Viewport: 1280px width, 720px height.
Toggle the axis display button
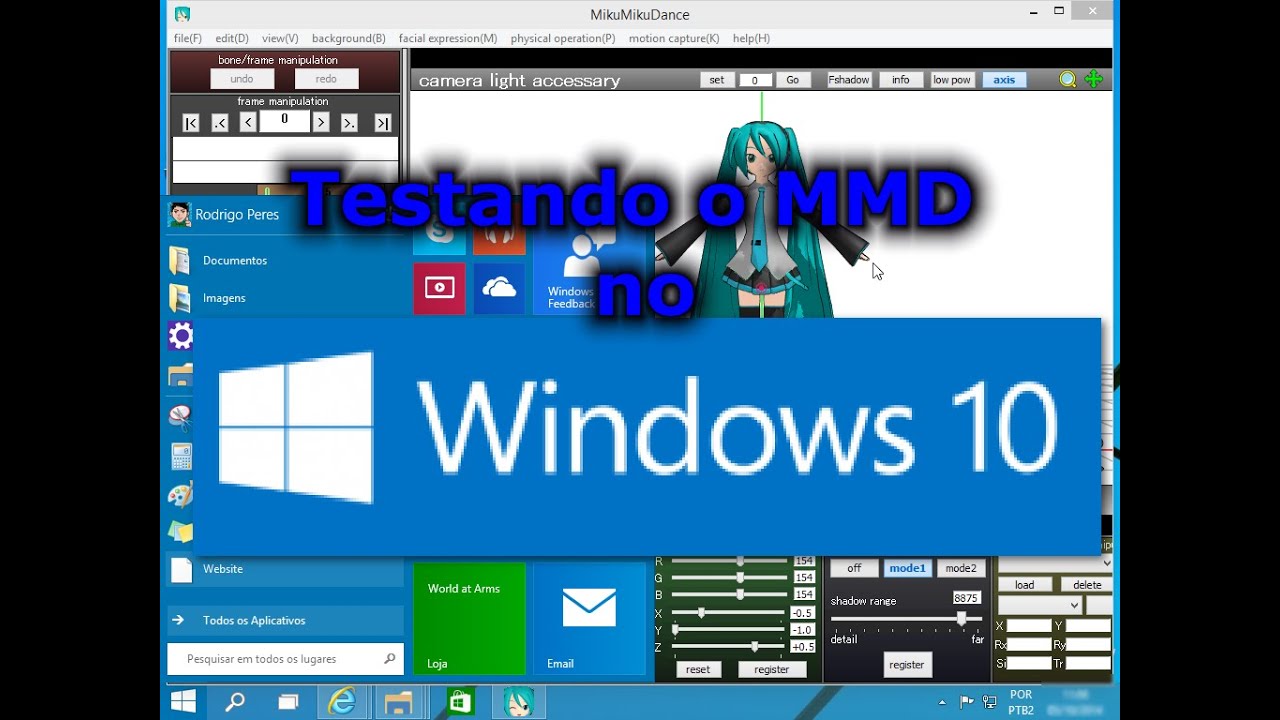pyautogui.click(x=1004, y=80)
